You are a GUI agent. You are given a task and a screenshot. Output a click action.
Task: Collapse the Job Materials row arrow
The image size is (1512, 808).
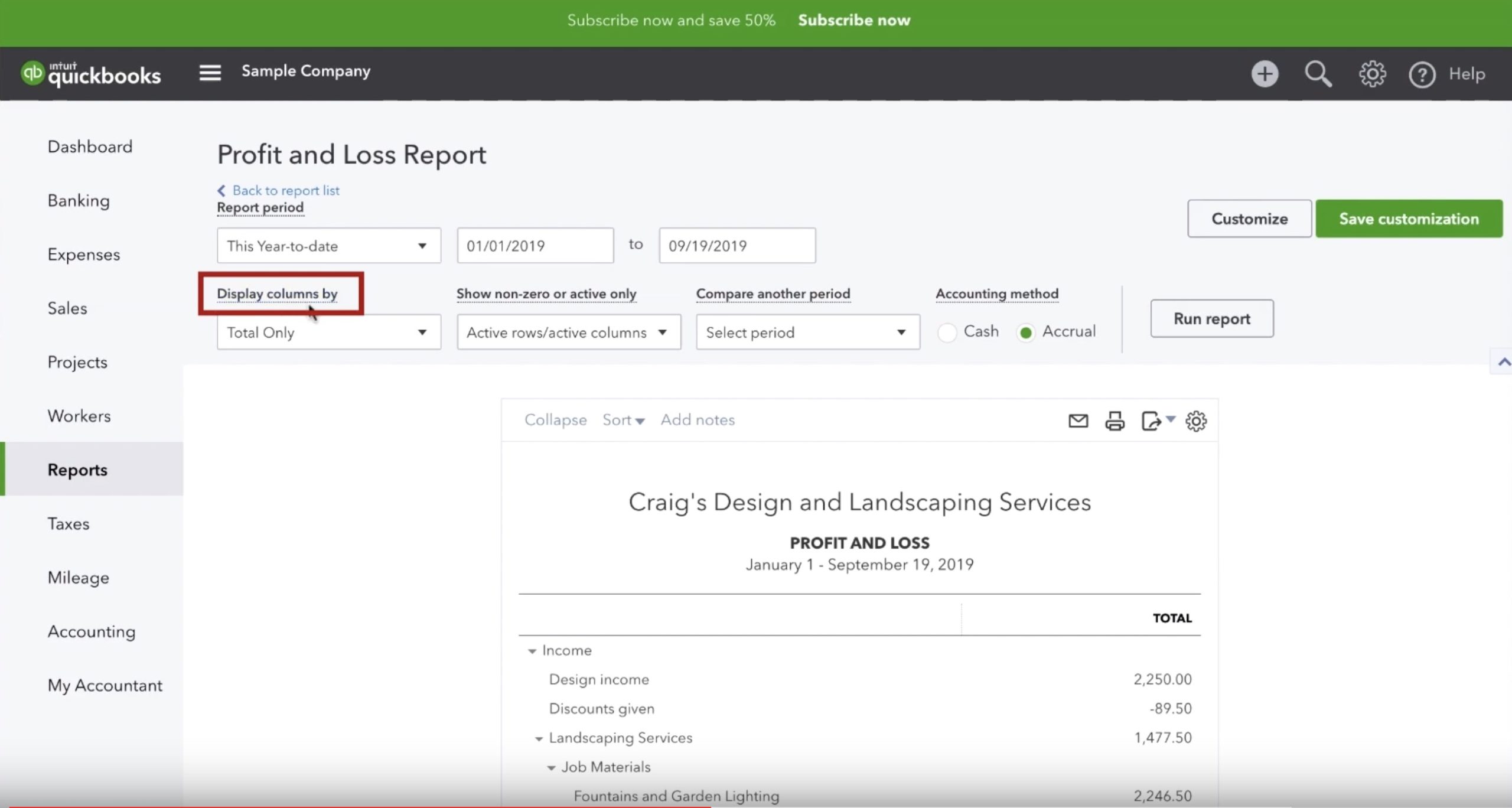click(x=551, y=768)
